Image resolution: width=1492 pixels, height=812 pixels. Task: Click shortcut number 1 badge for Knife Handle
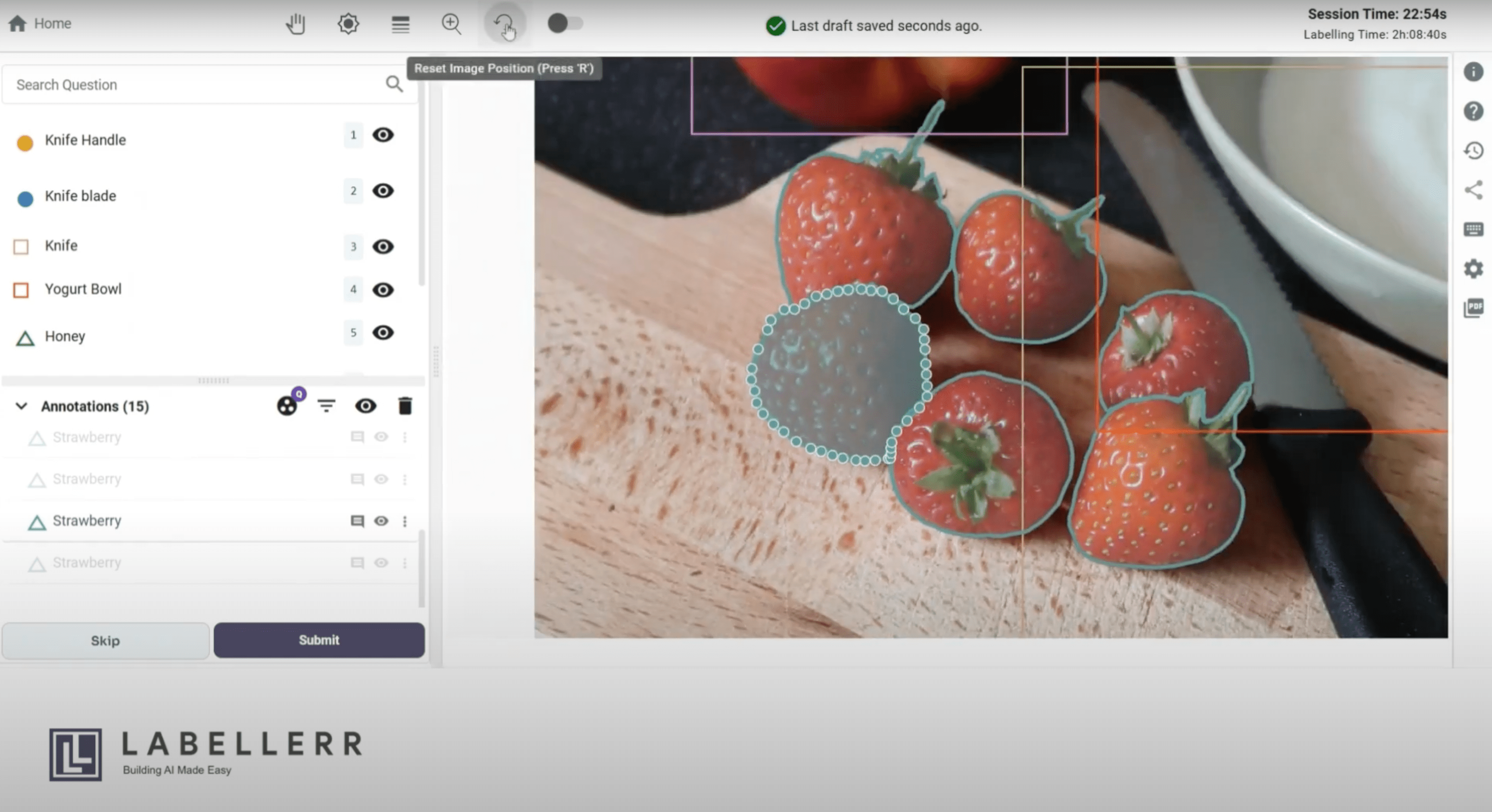click(353, 135)
